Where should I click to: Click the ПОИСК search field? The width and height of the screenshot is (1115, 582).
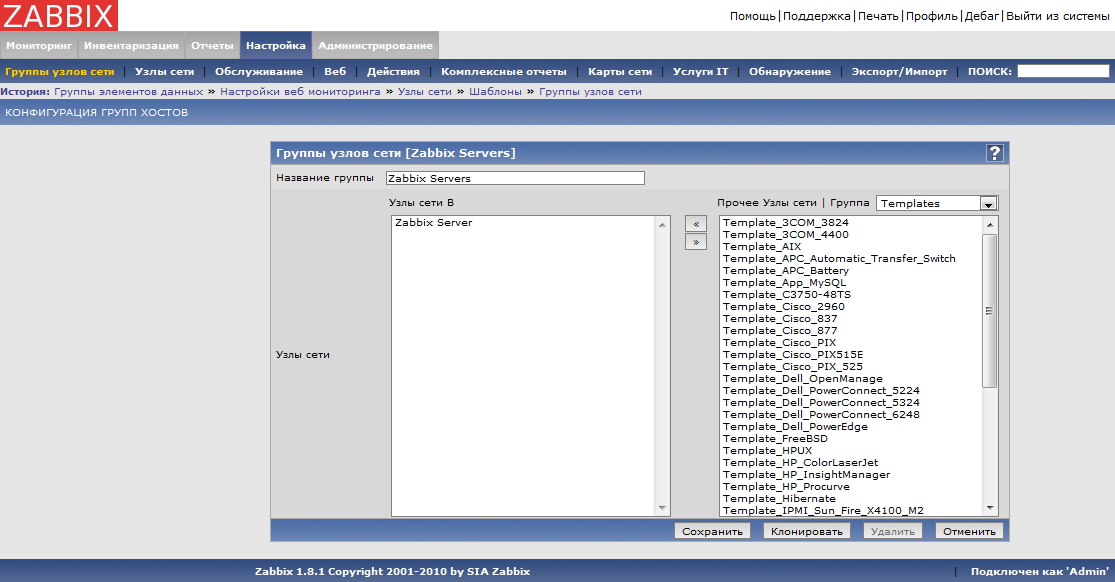[1063, 71]
